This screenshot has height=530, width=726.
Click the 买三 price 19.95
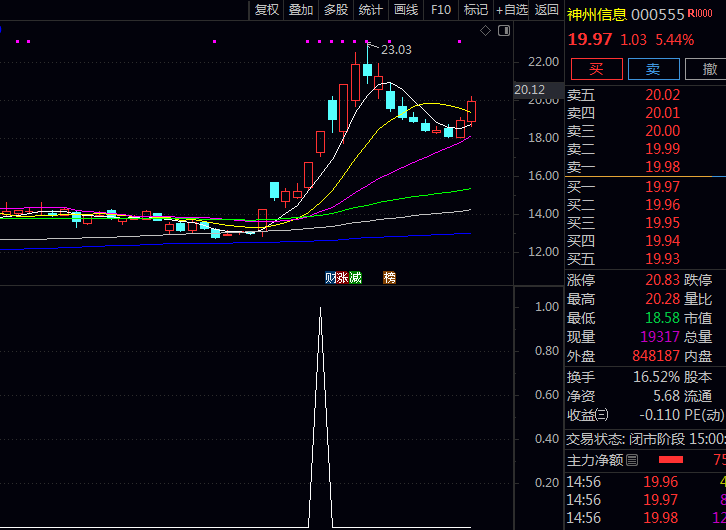pos(663,223)
